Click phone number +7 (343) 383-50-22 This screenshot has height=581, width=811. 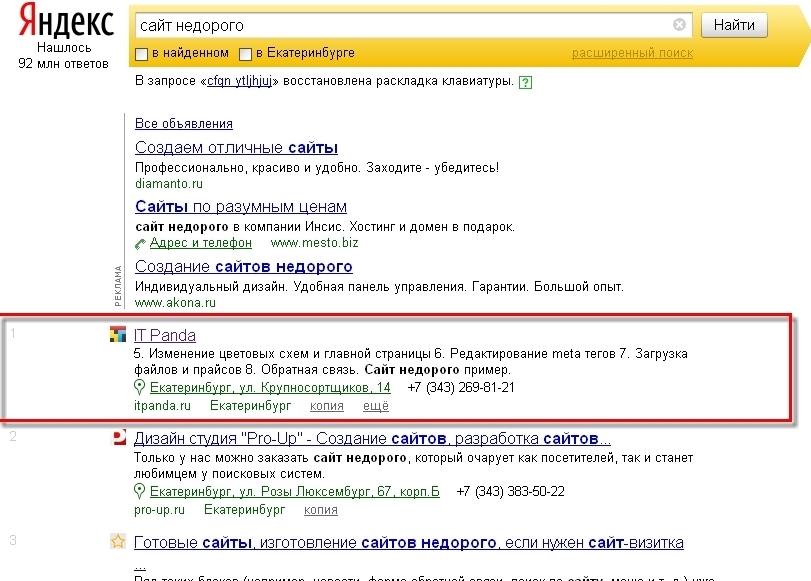point(510,491)
